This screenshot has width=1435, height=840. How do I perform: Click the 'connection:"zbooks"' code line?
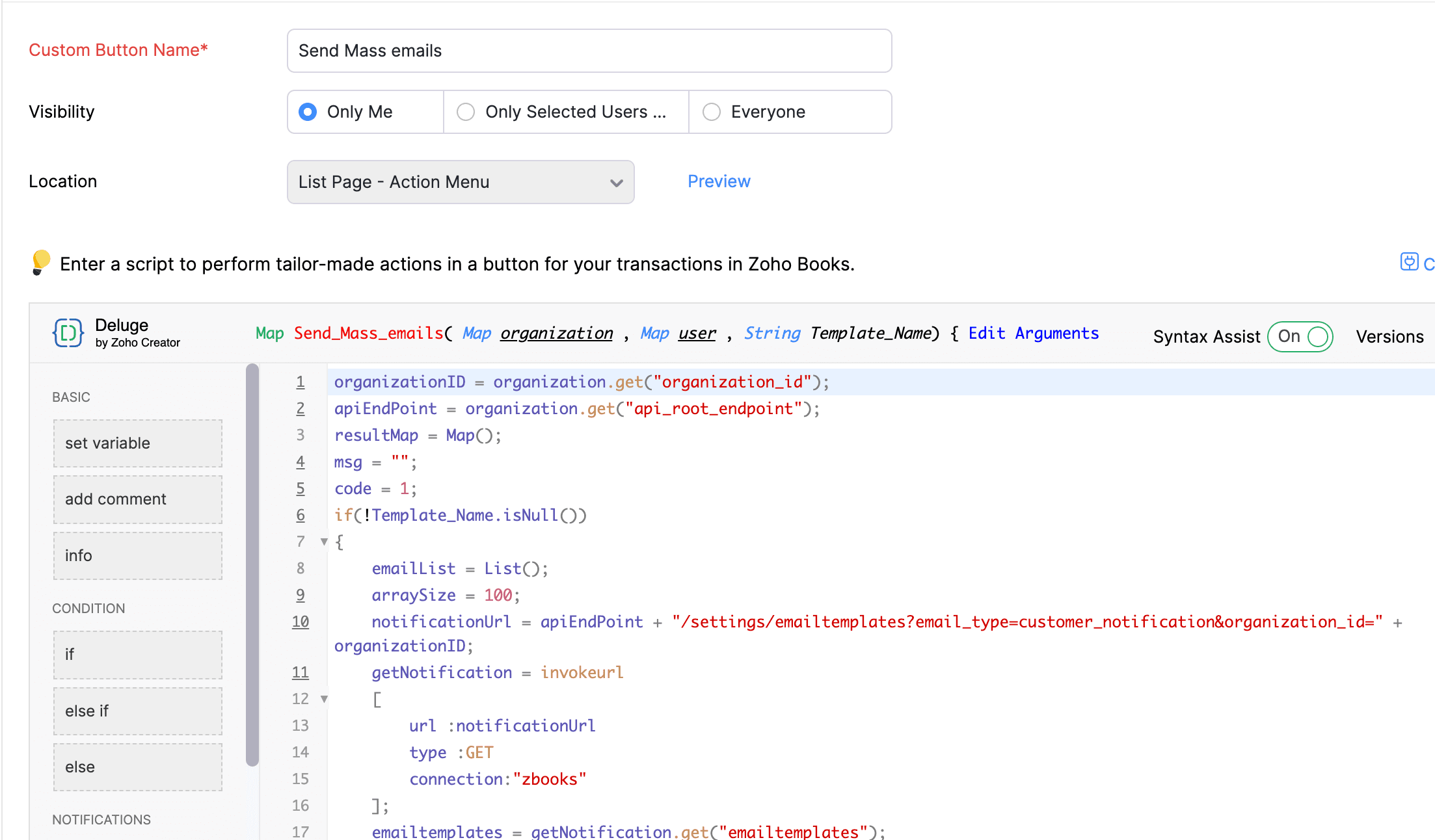pos(498,780)
